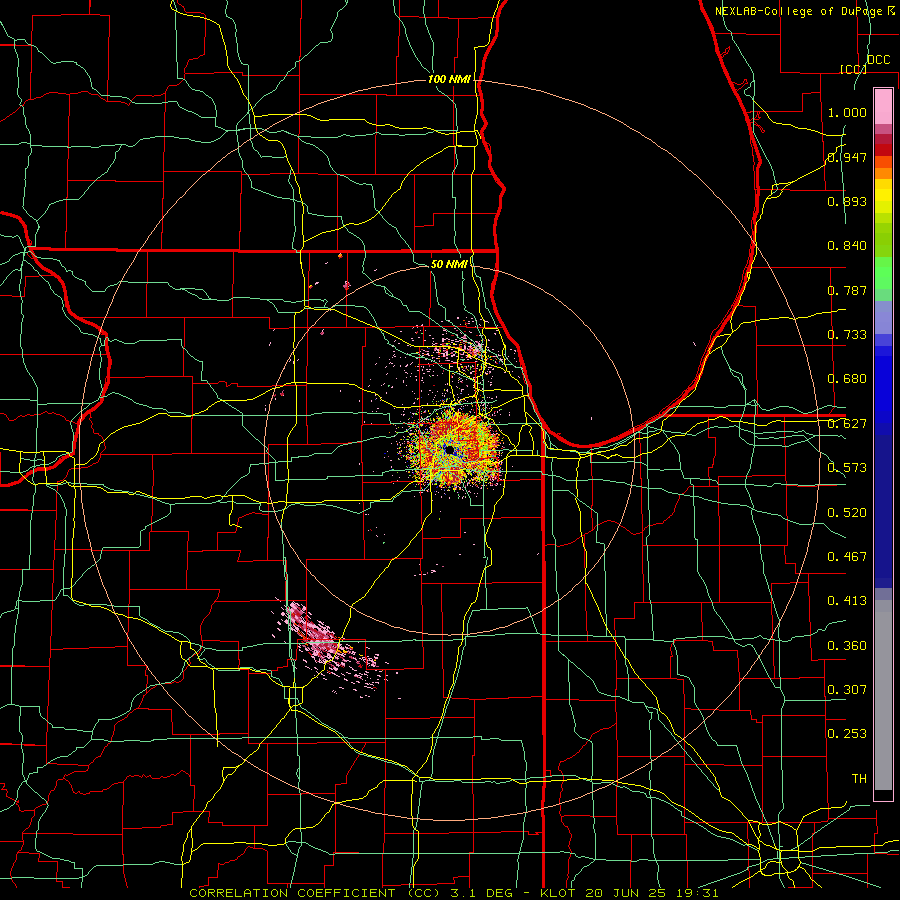The width and height of the screenshot is (900, 900).
Task: Select the 0.733 legend value
Action: (x=847, y=335)
